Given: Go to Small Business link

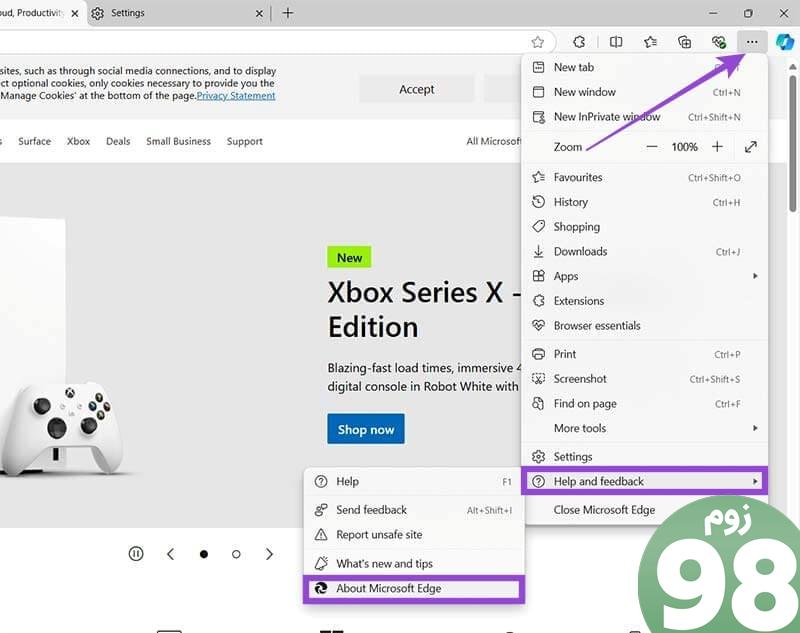Looking at the screenshot, I should [179, 141].
